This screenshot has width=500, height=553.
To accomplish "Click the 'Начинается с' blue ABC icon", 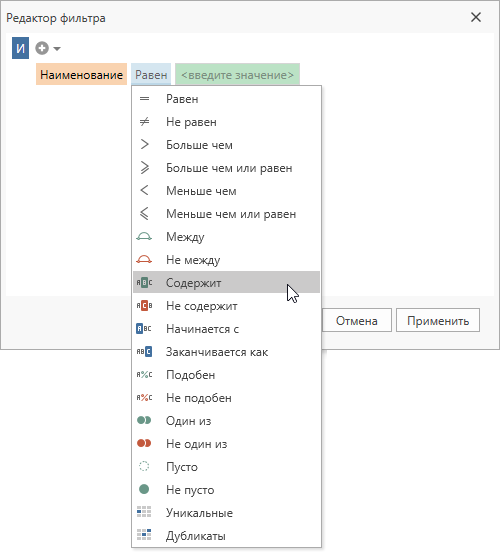I will (144, 329).
